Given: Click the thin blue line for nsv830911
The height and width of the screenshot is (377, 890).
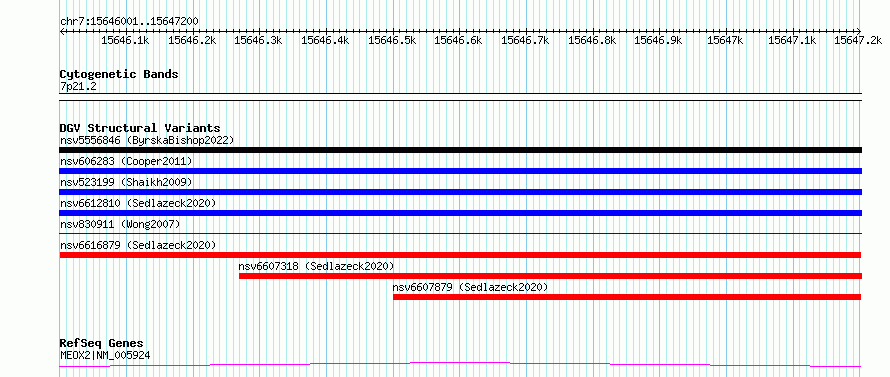Looking at the screenshot, I should [x=460, y=233].
